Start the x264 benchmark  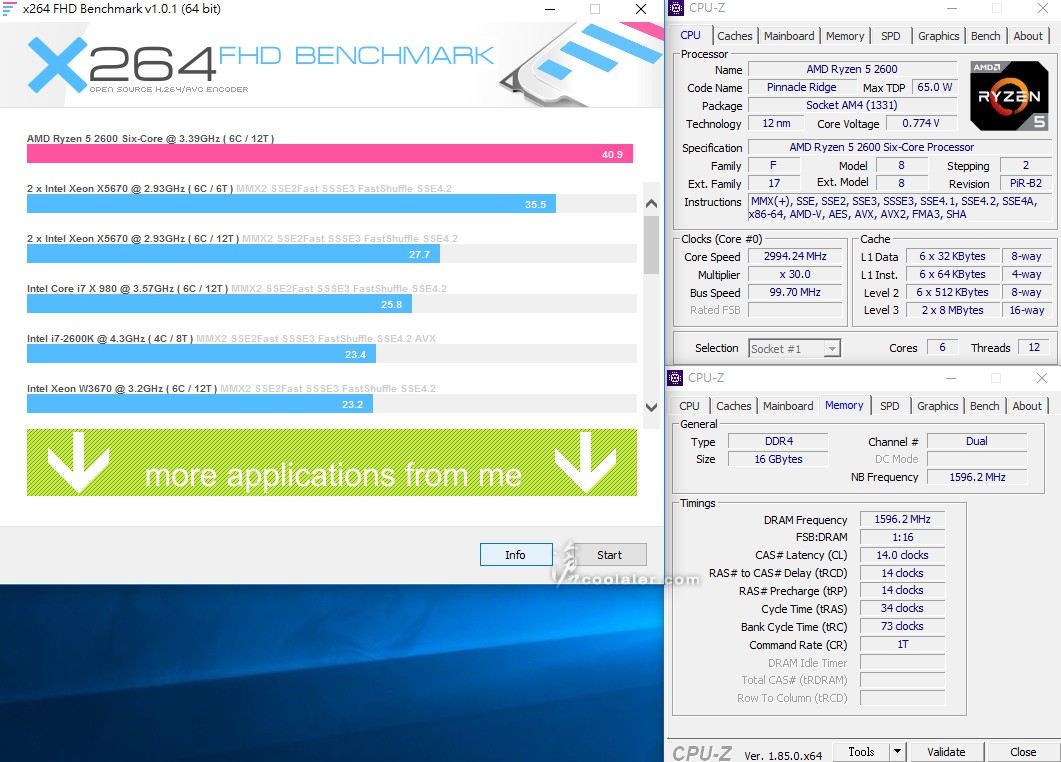609,555
